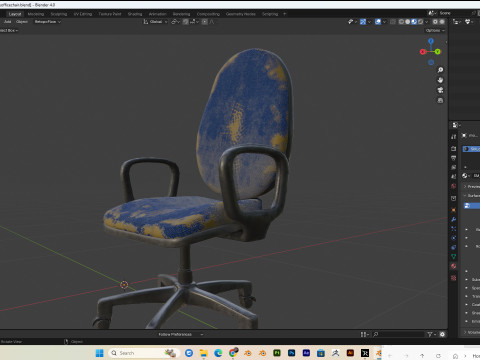This screenshot has width=480, height=360.
Task: Open the gizmo options dropdown arrow
Action: 369,22
